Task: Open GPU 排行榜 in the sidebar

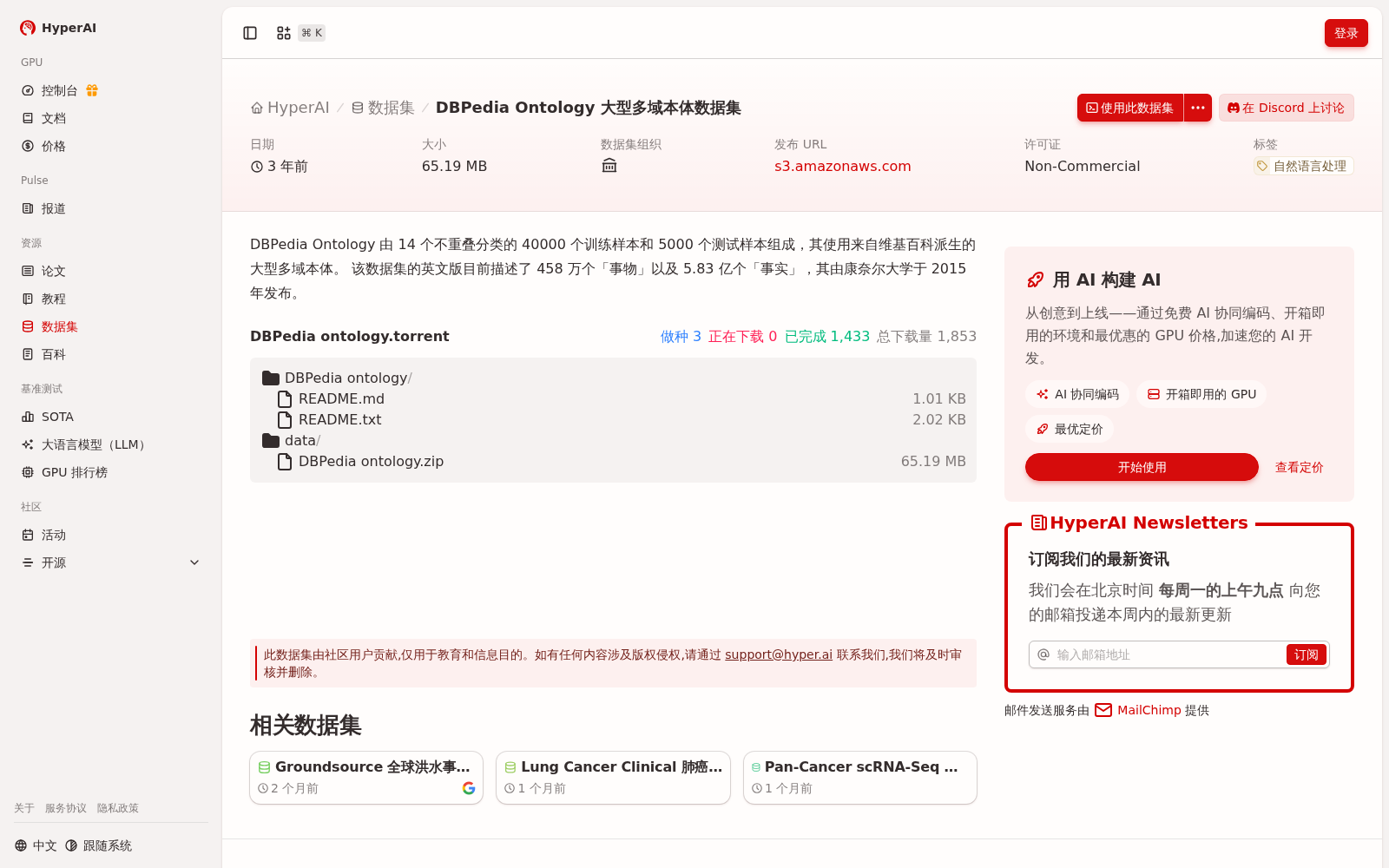Action: 111,472
